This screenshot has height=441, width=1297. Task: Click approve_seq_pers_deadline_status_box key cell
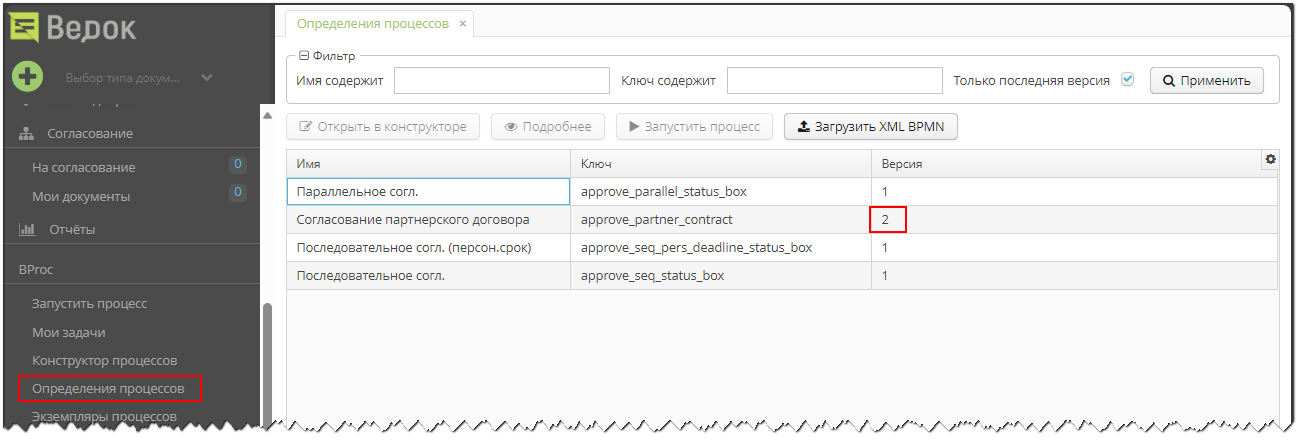tap(720, 247)
